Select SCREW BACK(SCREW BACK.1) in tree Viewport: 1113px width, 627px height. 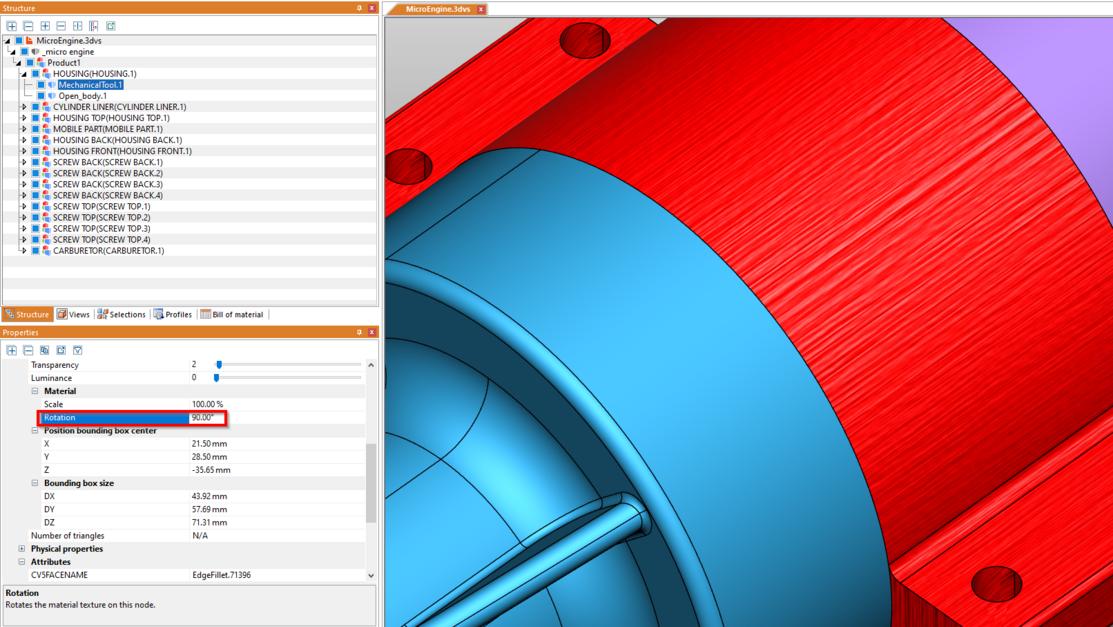click(x=108, y=162)
